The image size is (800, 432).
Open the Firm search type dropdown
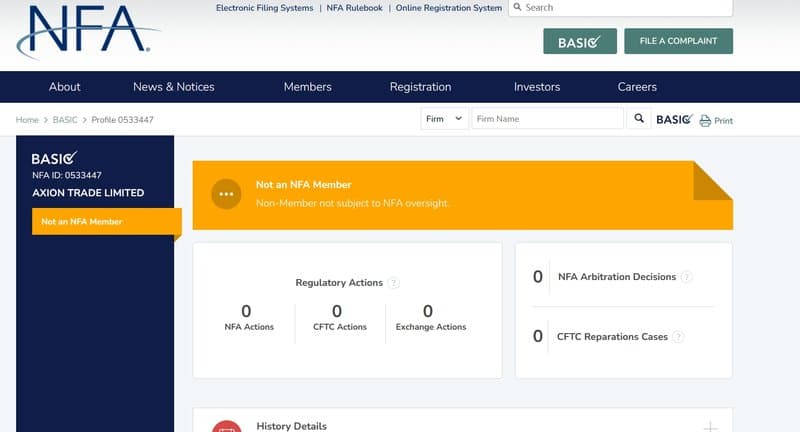click(x=444, y=118)
